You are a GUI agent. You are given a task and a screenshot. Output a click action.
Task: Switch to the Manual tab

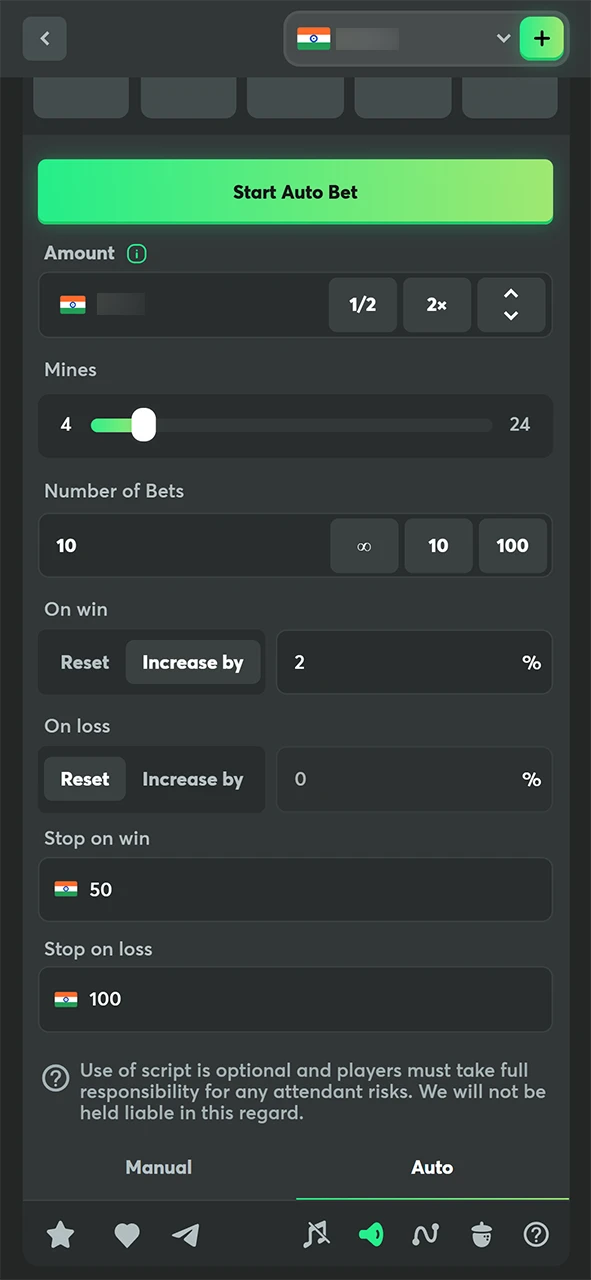tap(158, 1167)
